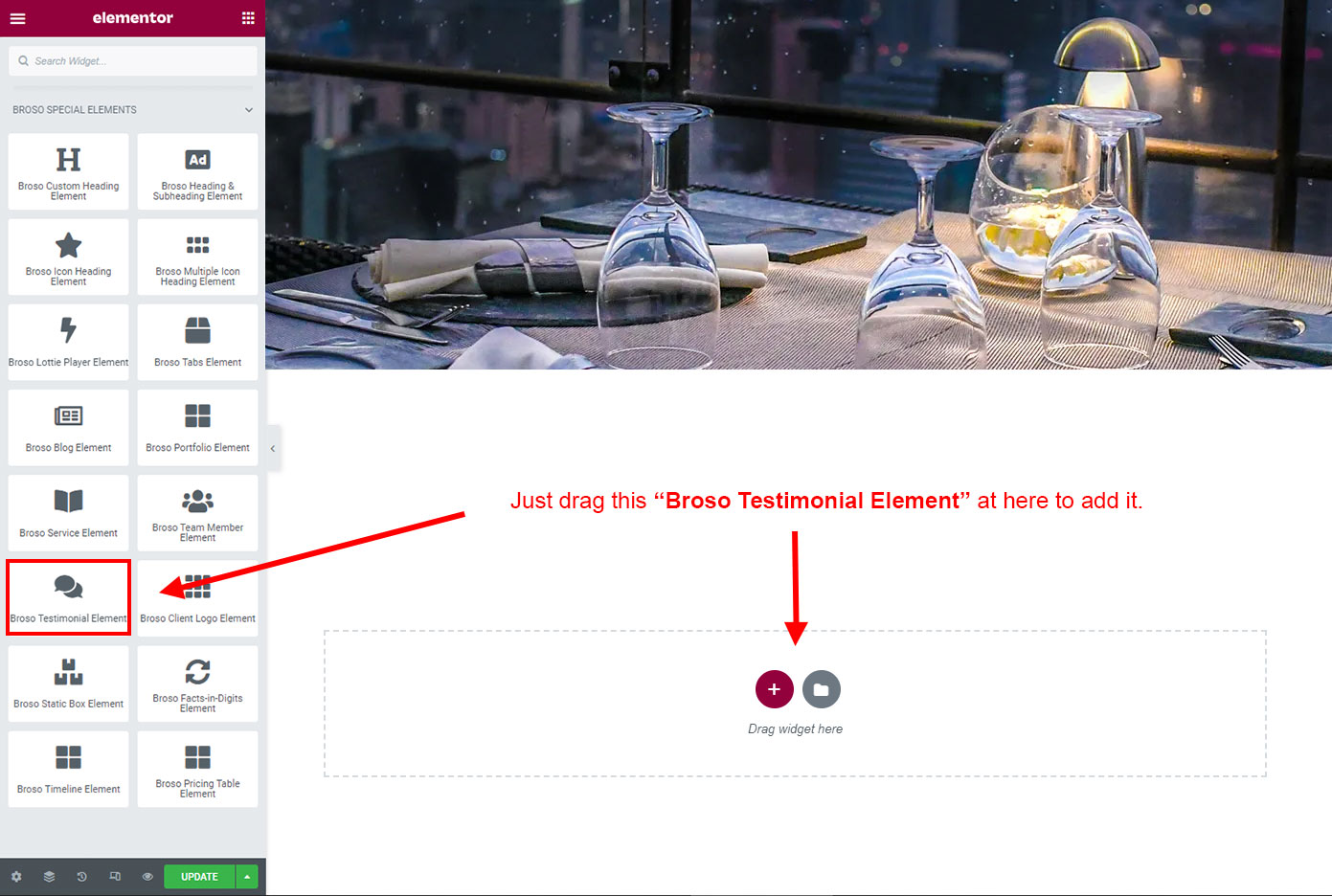Viewport: 1332px width, 896px height.
Task: Select Broso Pricing Table Element widget
Action: [x=197, y=769]
